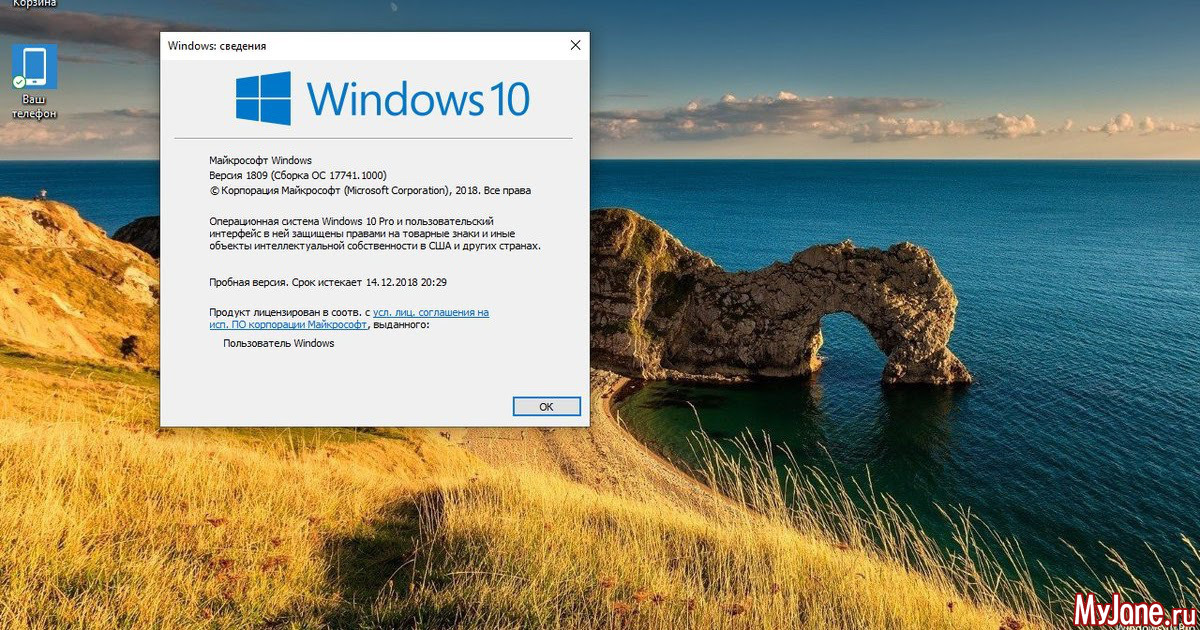Click the Ваш телефон label text
The width and height of the screenshot is (1200, 630).
pyautogui.click(x=34, y=107)
